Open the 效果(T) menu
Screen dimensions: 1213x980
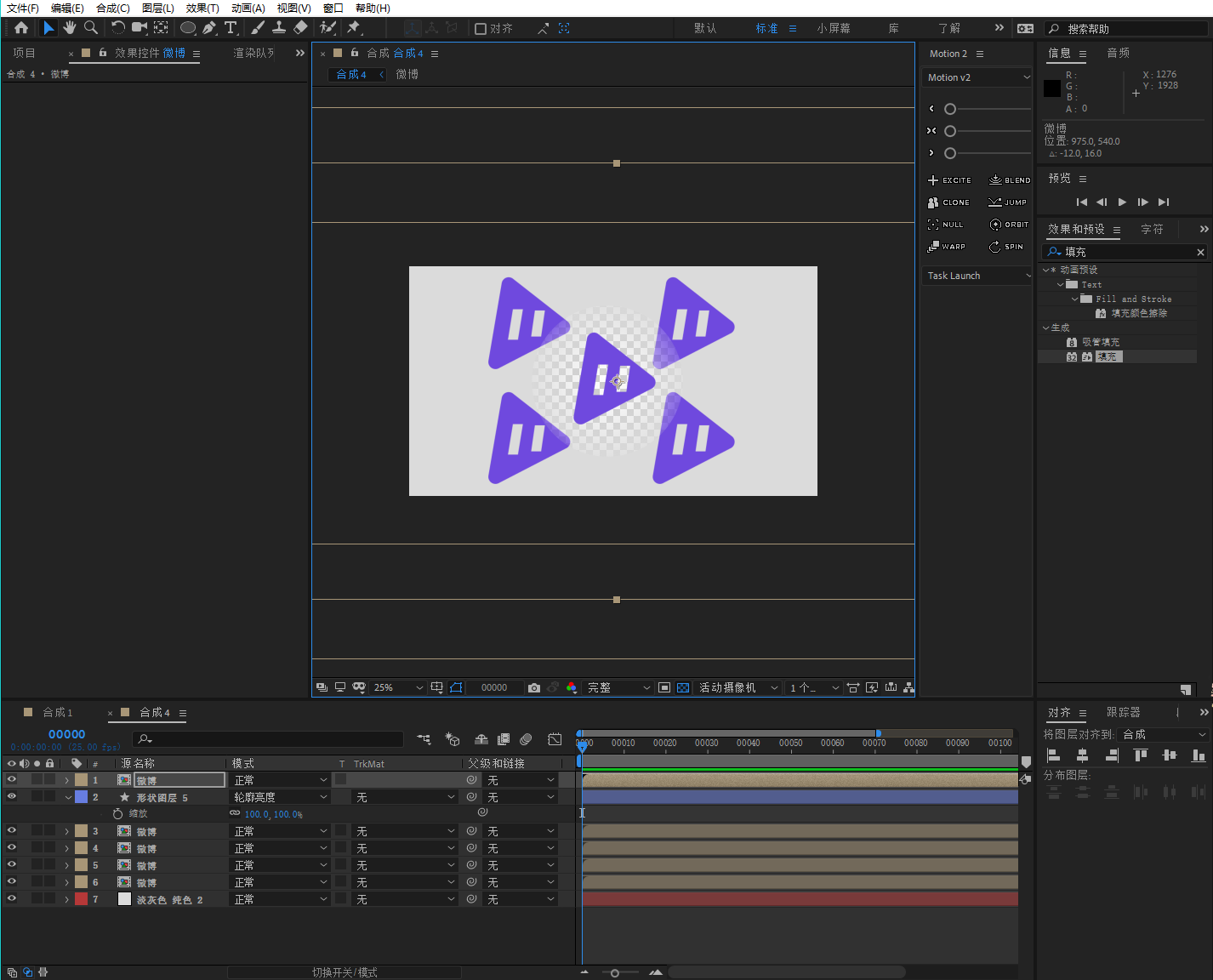[x=202, y=9]
